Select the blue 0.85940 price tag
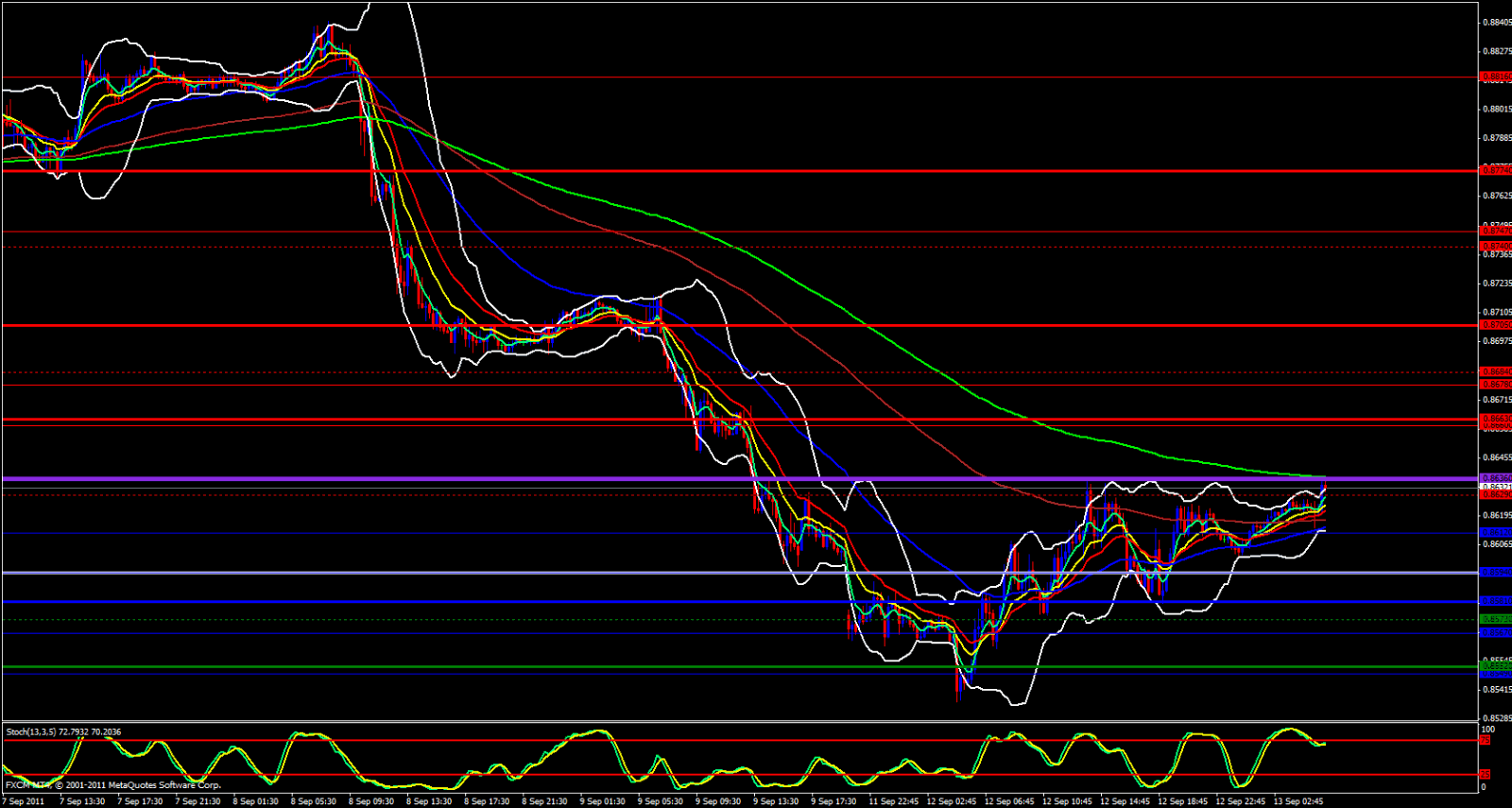The height and width of the screenshot is (808, 1512). click(1495, 572)
